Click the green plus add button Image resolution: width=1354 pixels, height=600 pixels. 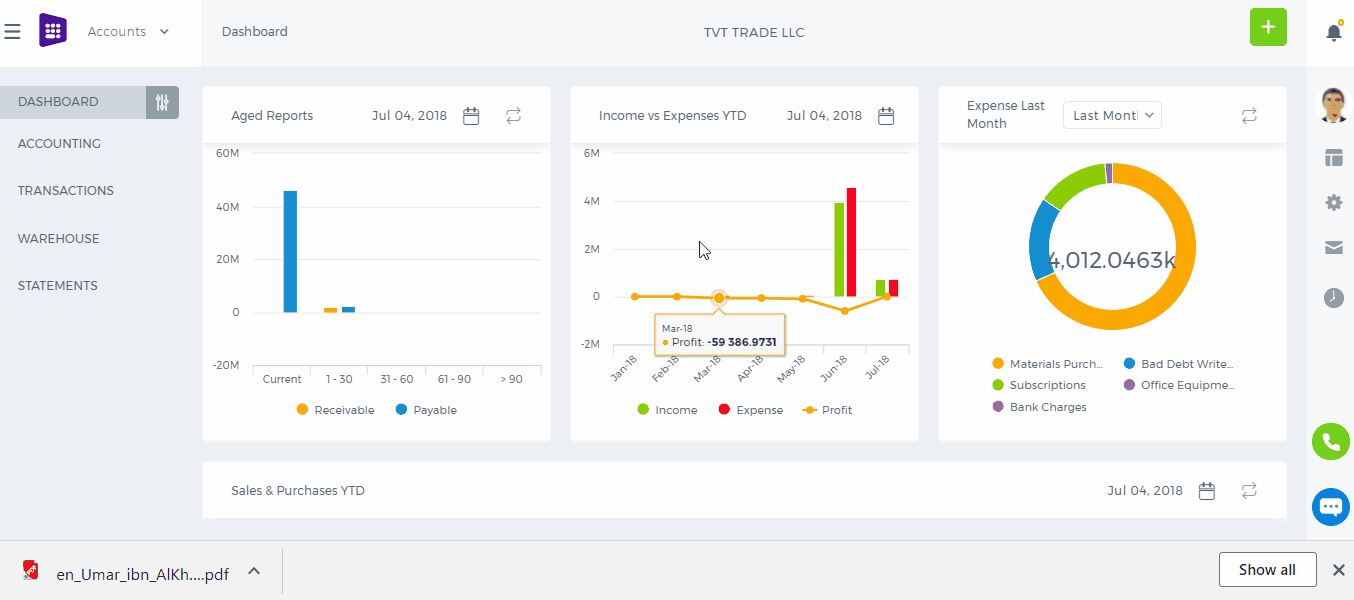pyautogui.click(x=1268, y=27)
